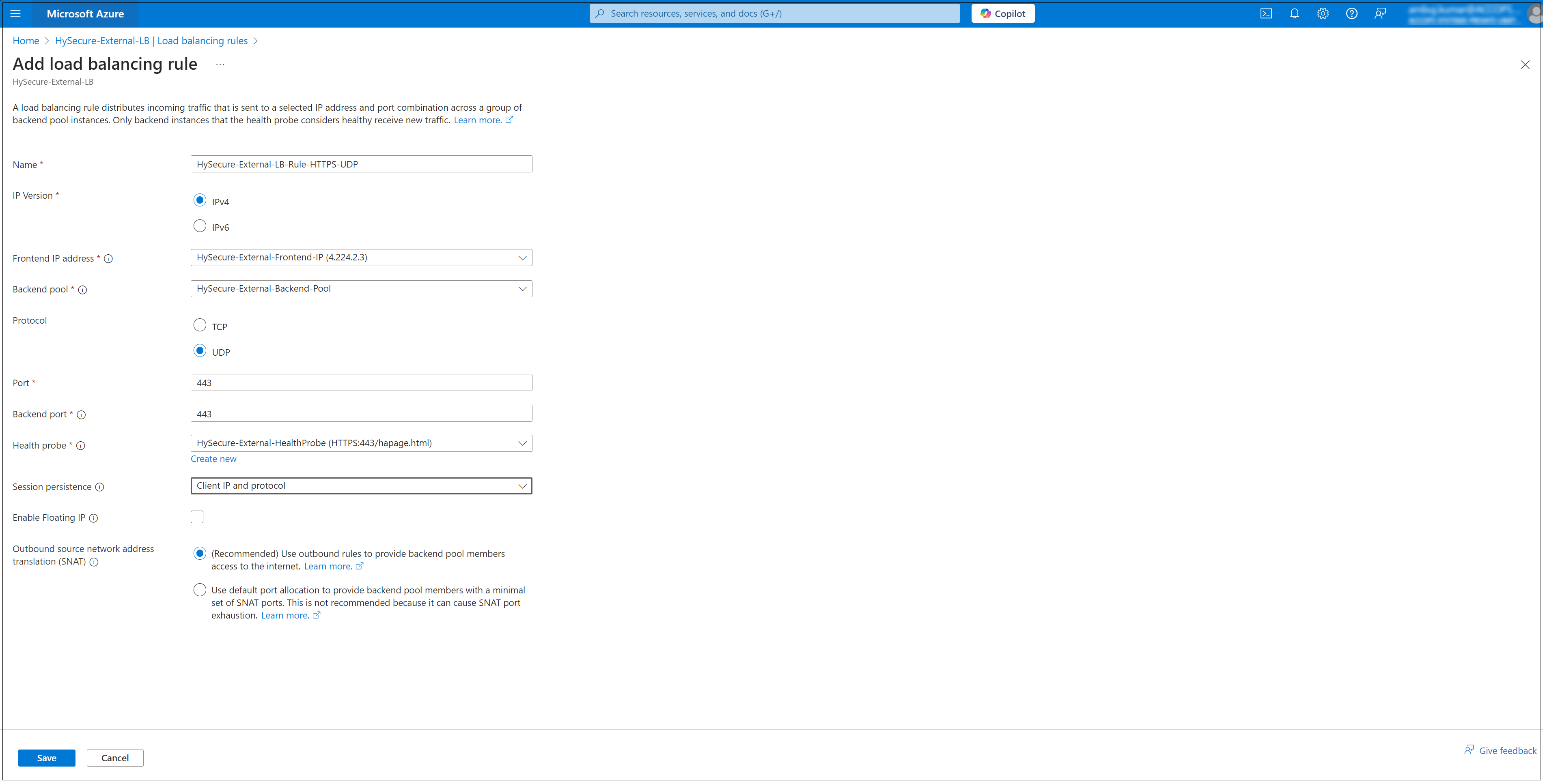Click the top bar feedback icon

1380,14
